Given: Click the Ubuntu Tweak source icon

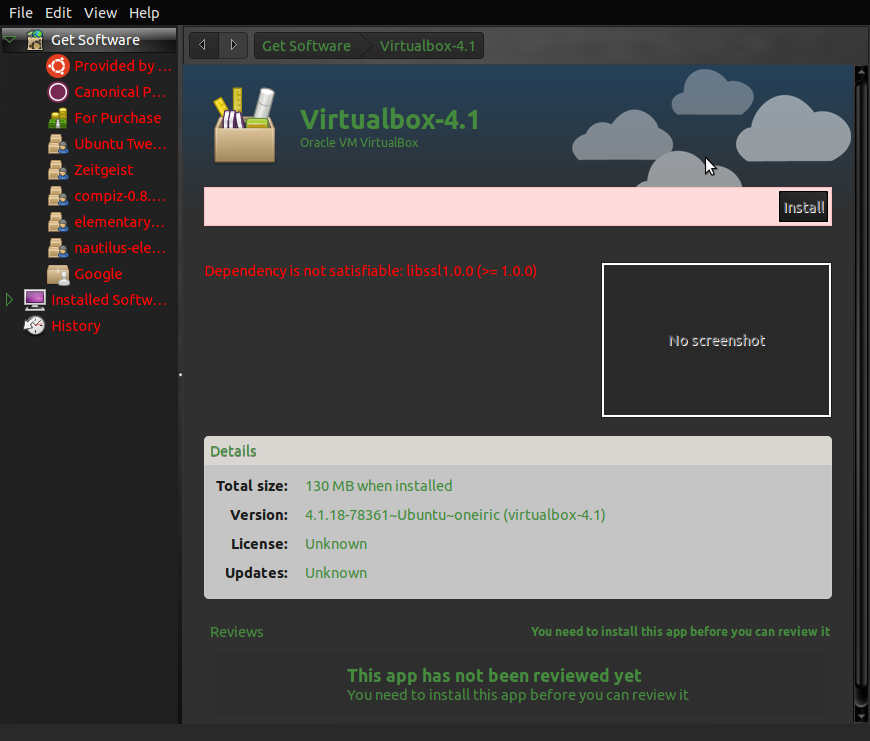Looking at the screenshot, I should click(x=58, y=144).
